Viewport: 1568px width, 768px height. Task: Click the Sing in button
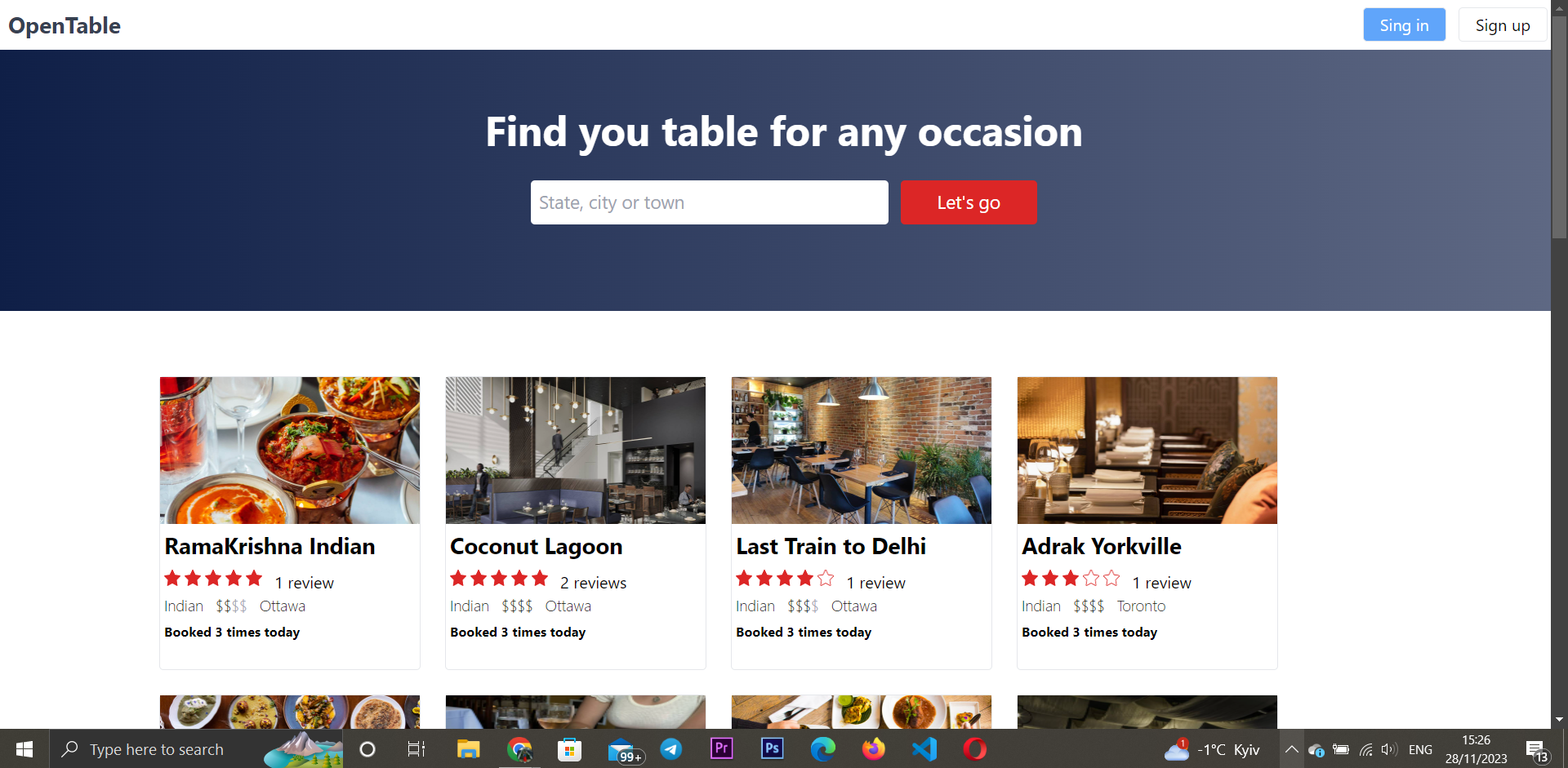(1404, 24)
